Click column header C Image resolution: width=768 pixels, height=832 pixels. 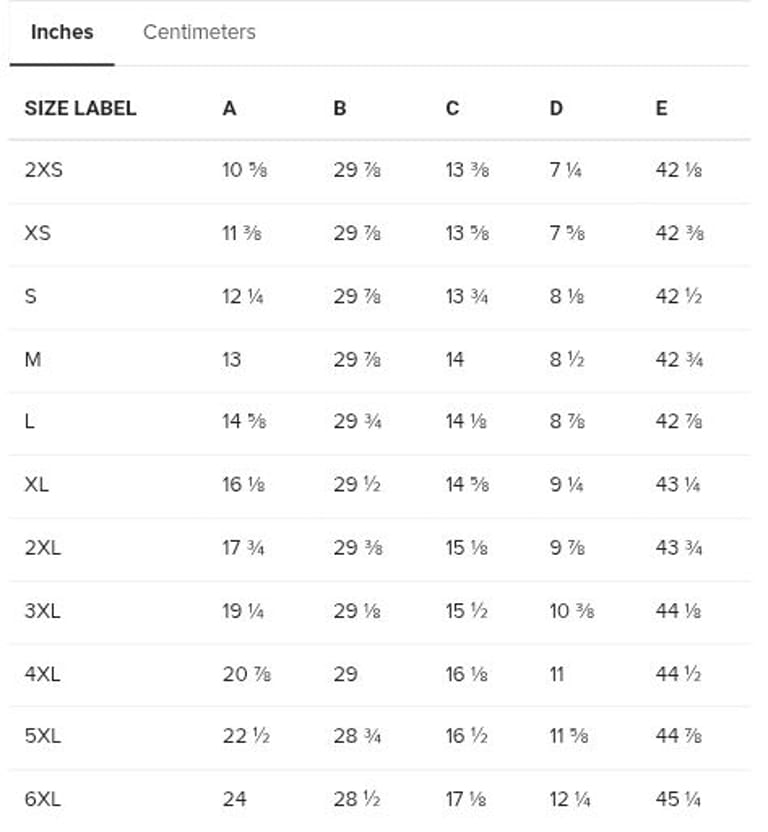pos(452,108)
